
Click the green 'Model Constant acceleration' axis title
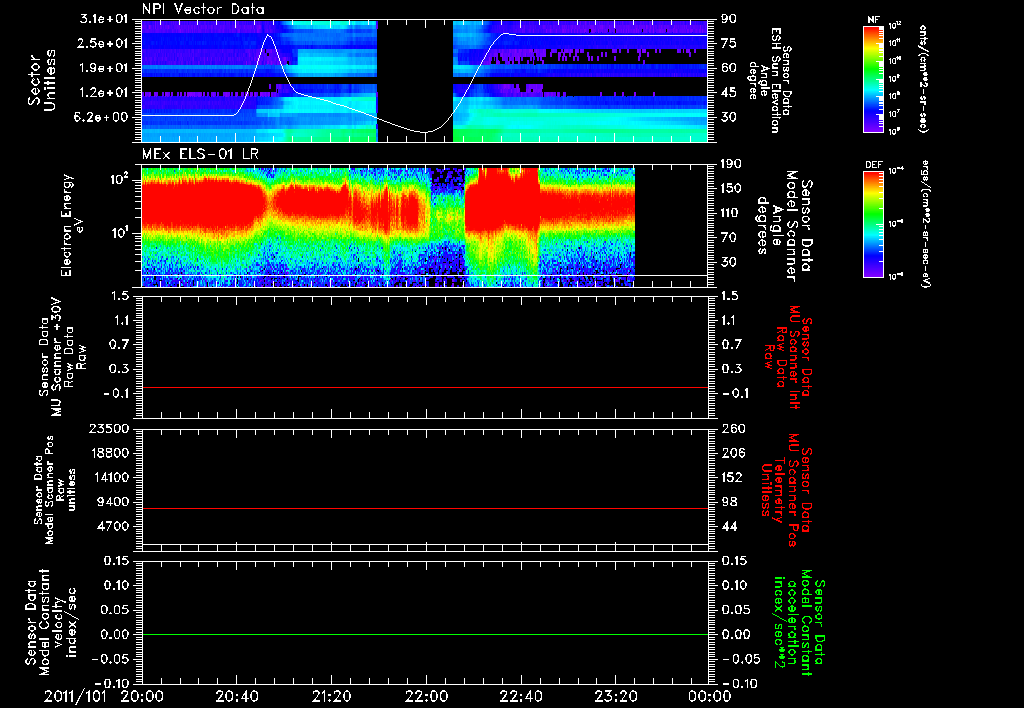[x=798, y=622]
